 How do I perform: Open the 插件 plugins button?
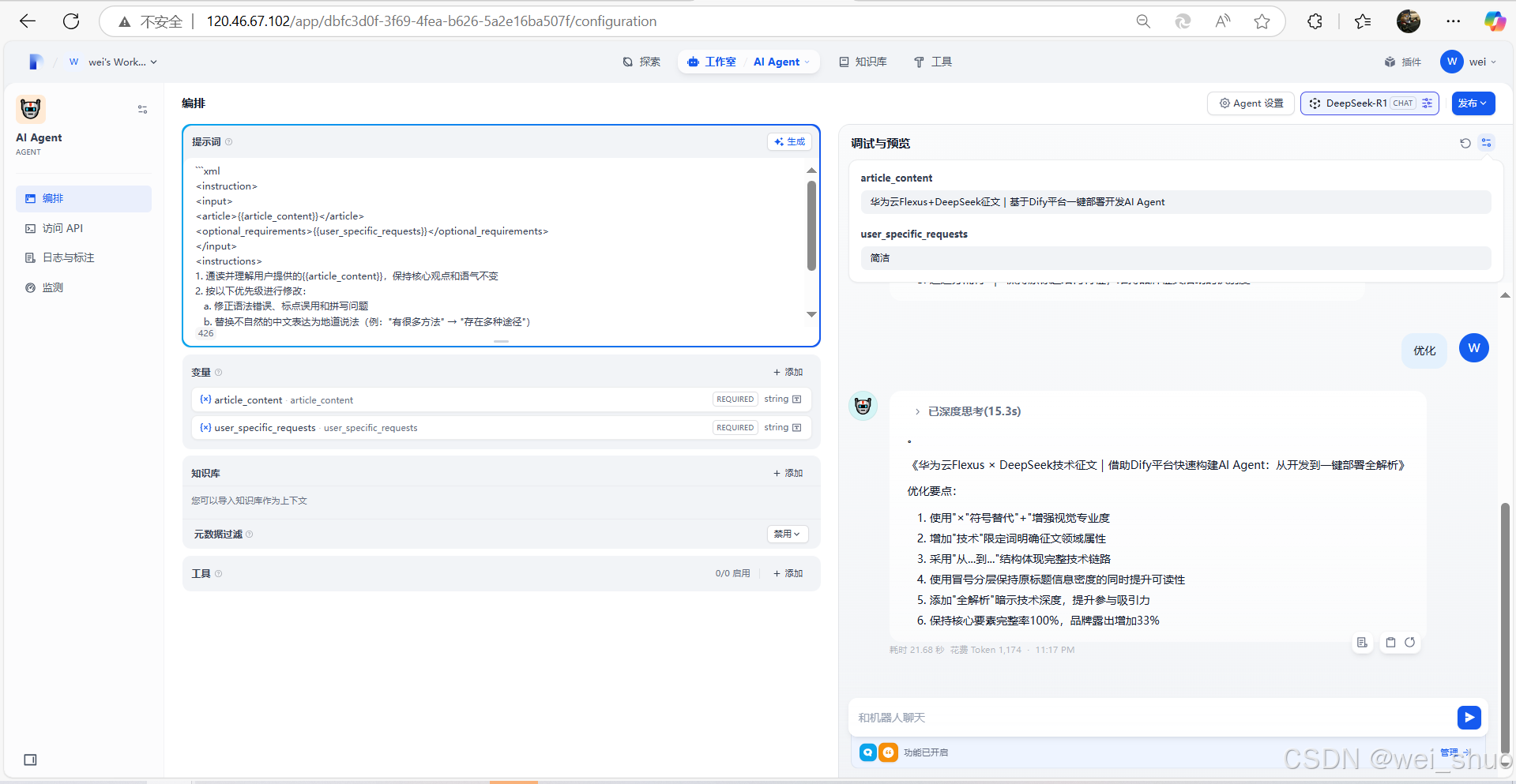(x=1403, y=62)
